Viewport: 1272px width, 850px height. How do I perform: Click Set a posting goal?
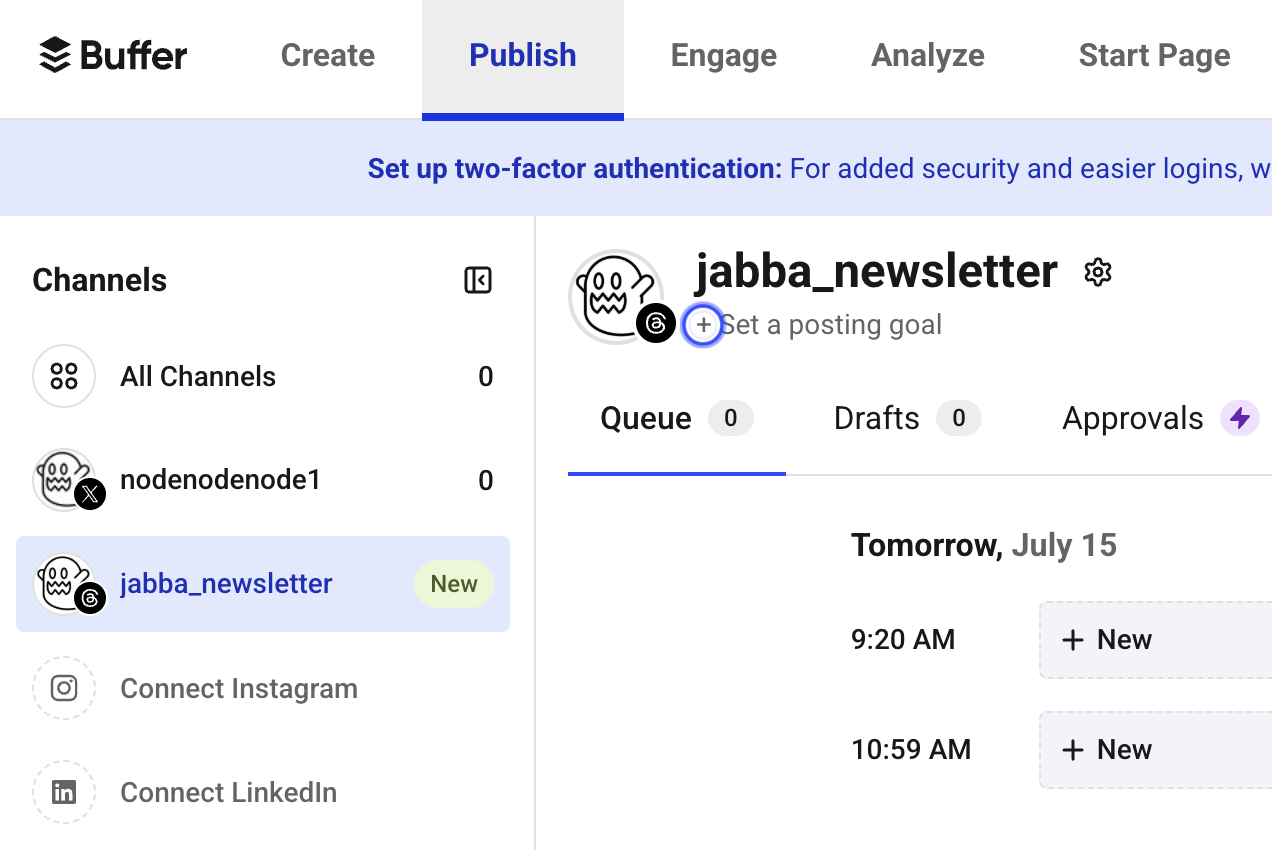(x=831, y=325)
